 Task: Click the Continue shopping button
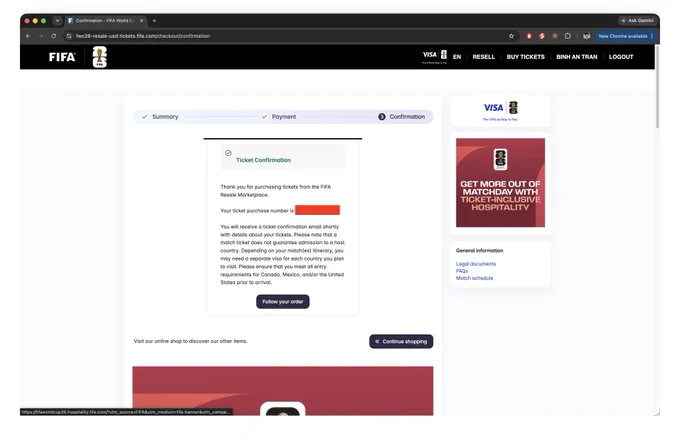click(x=401, y=341)
